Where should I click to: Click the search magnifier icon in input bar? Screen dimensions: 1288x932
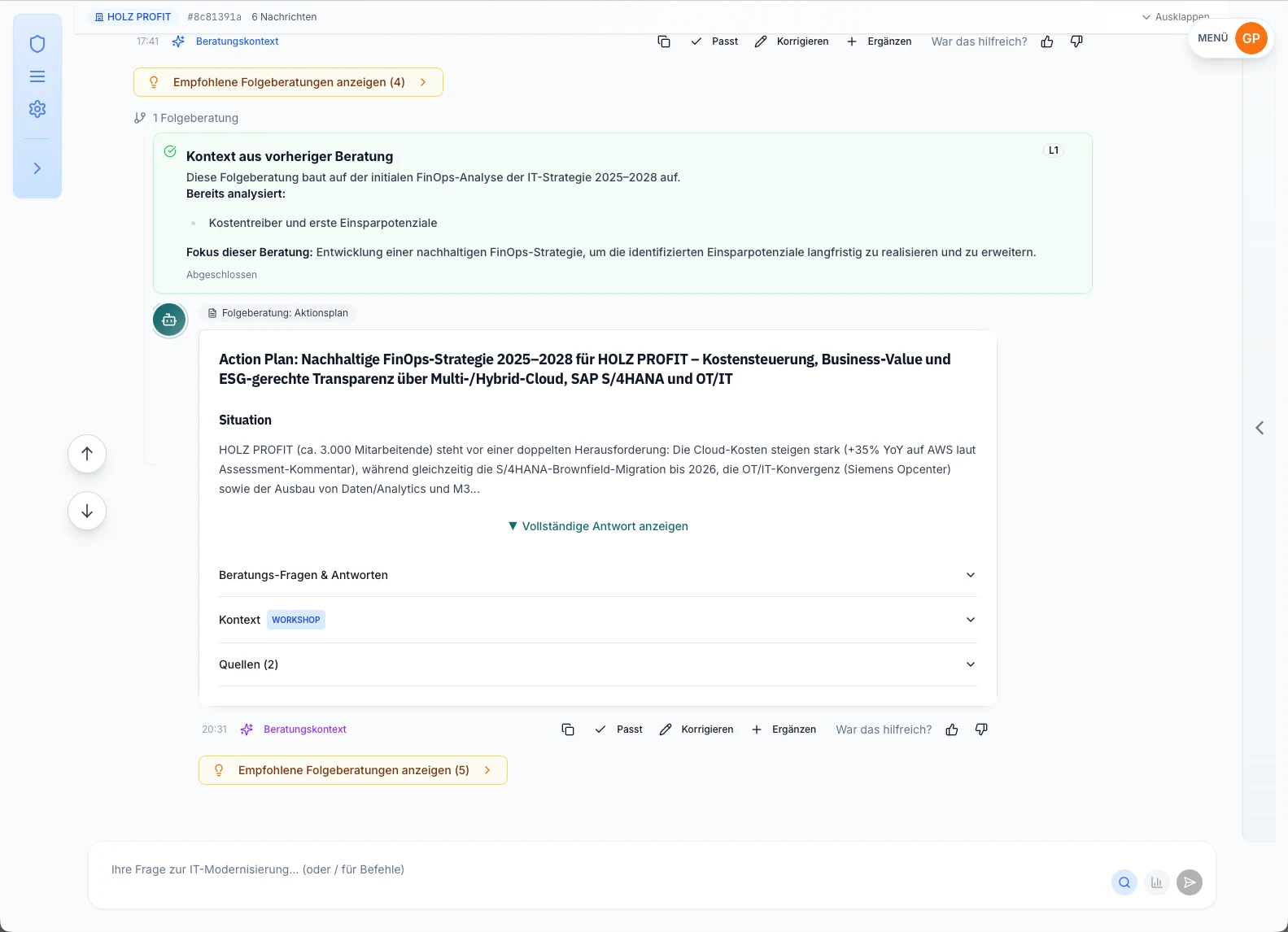[x=1124, y=882]
